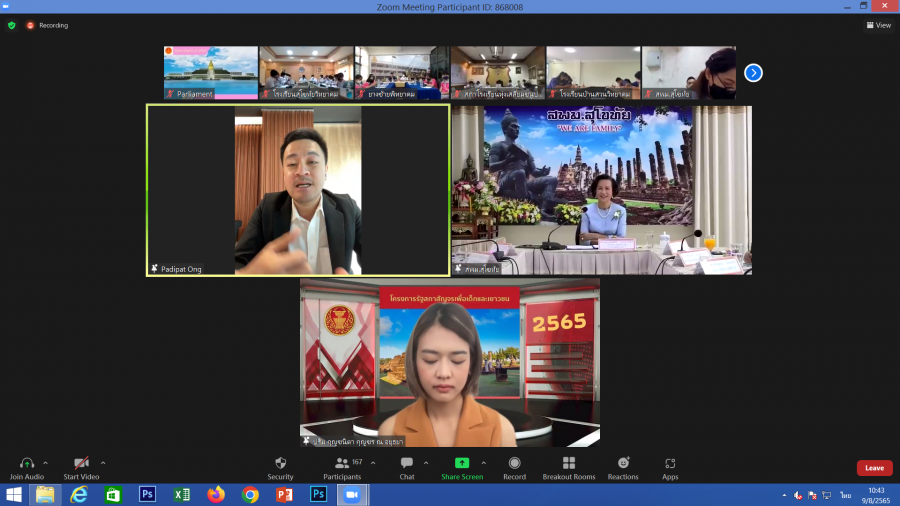
Task: Select the Parliament participant thumbnail
Action: coord(211,72)
